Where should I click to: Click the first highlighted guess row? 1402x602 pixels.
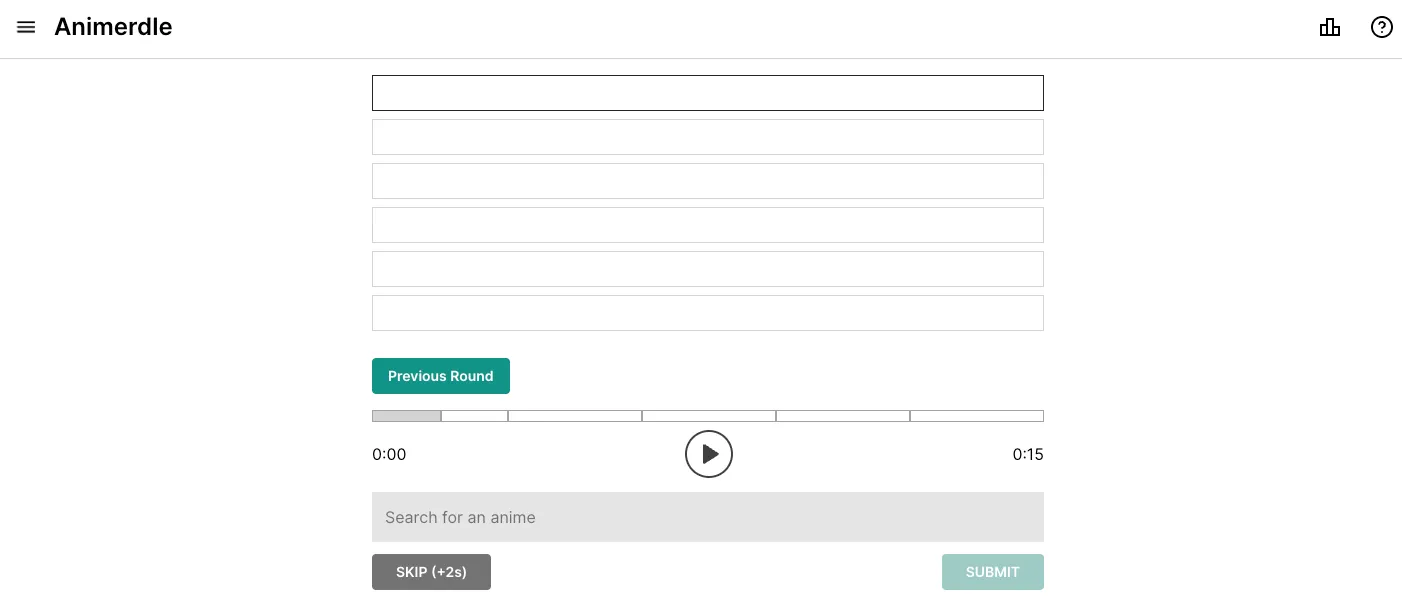tap(707, 93)
